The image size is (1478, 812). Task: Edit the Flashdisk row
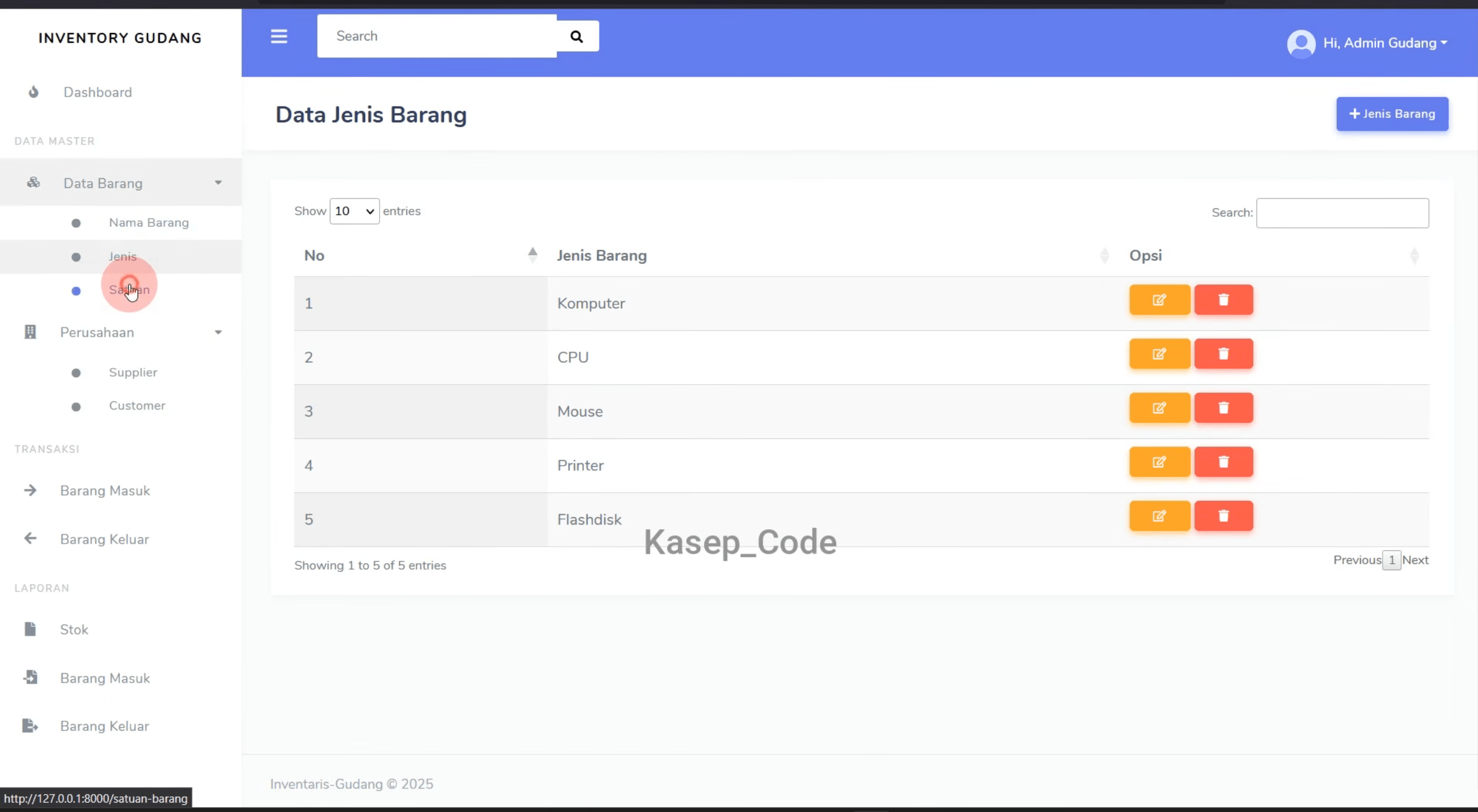[x=1159, y=516]
